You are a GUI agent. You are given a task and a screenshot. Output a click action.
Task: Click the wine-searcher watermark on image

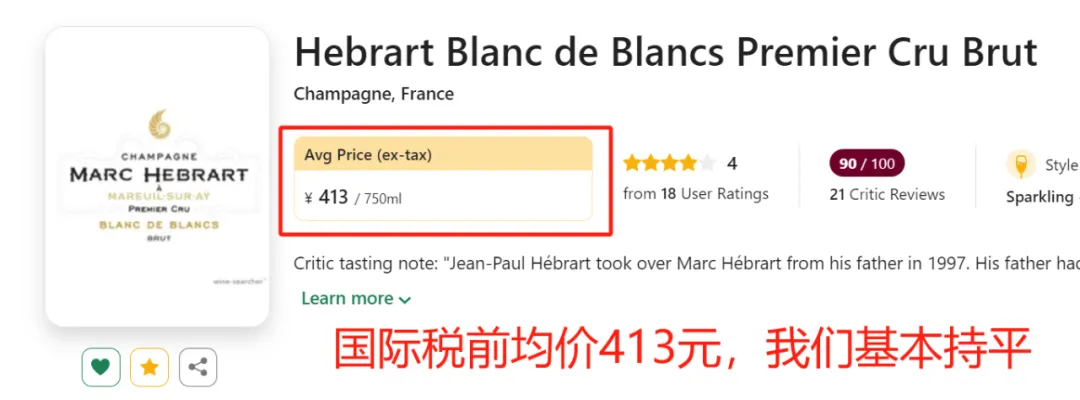point(238,281)
